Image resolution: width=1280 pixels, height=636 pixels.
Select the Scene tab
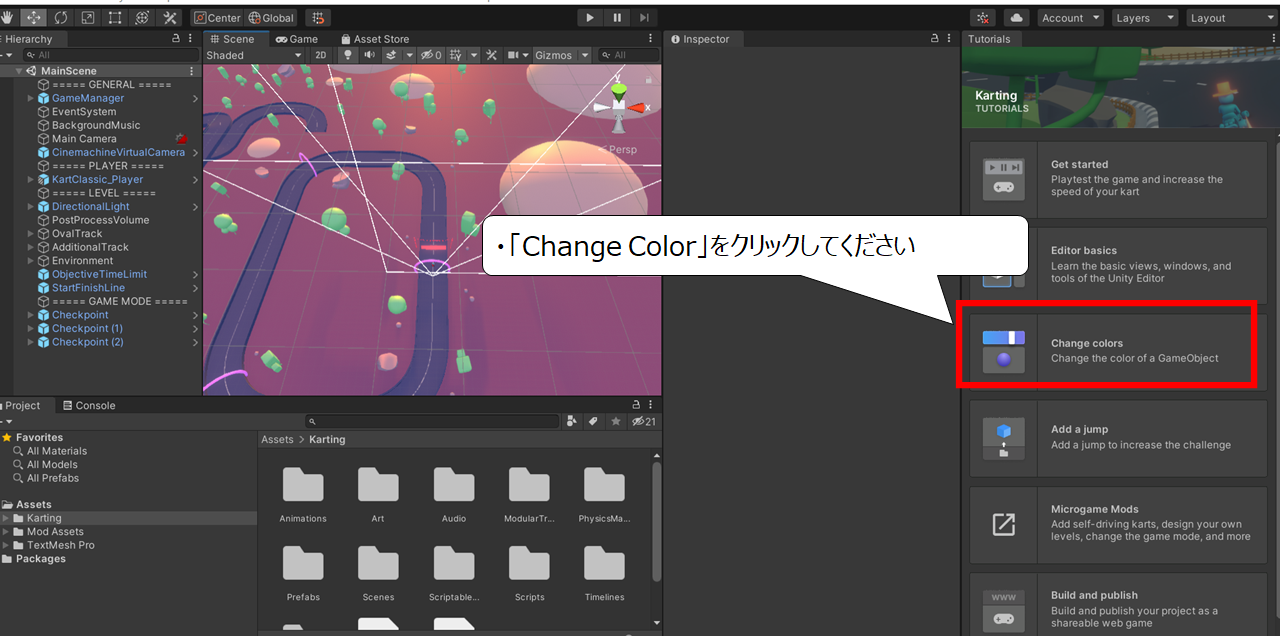pos(237,39)
